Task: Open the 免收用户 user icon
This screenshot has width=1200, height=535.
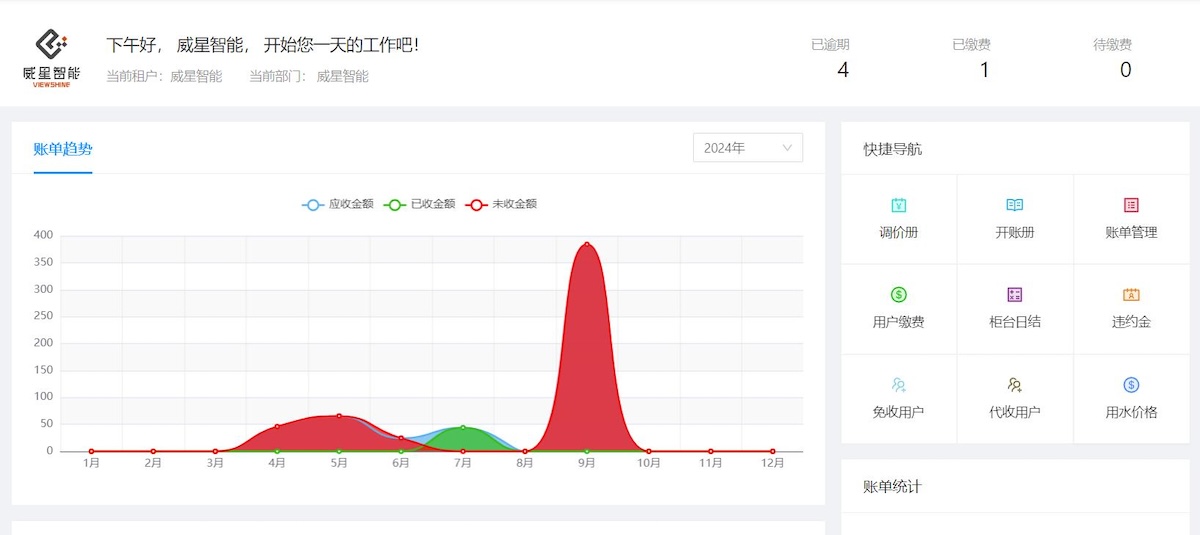Action: pos(898,384)
